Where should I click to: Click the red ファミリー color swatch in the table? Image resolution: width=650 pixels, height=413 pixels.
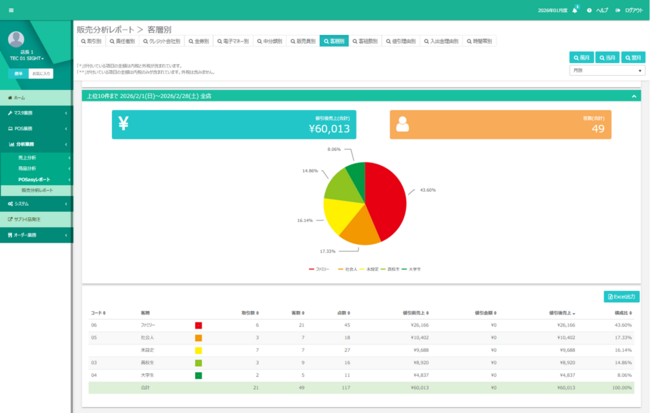[x=198, y=325]
